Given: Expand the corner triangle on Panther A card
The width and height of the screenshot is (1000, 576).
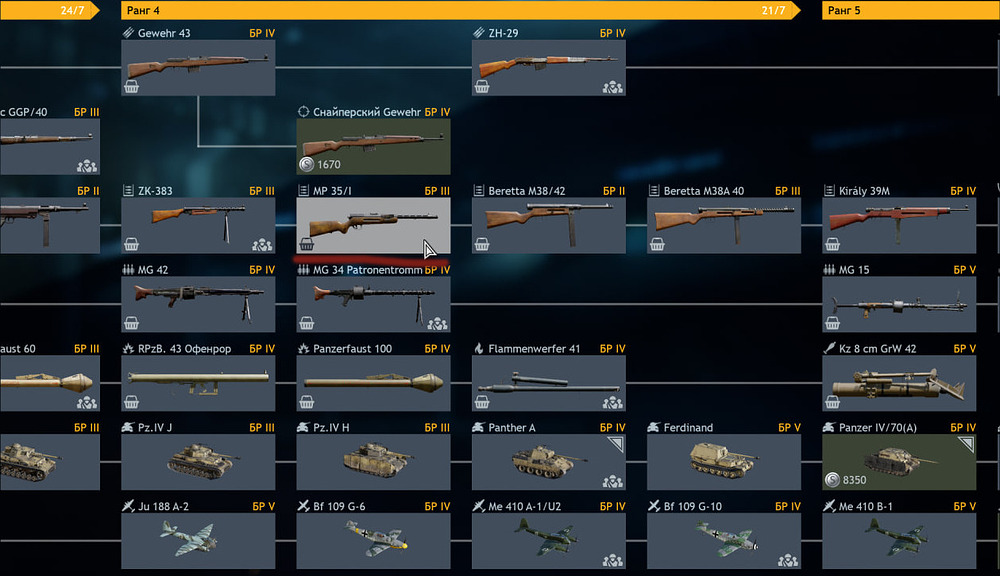Looking at the screenshot, I should [615, 444].
